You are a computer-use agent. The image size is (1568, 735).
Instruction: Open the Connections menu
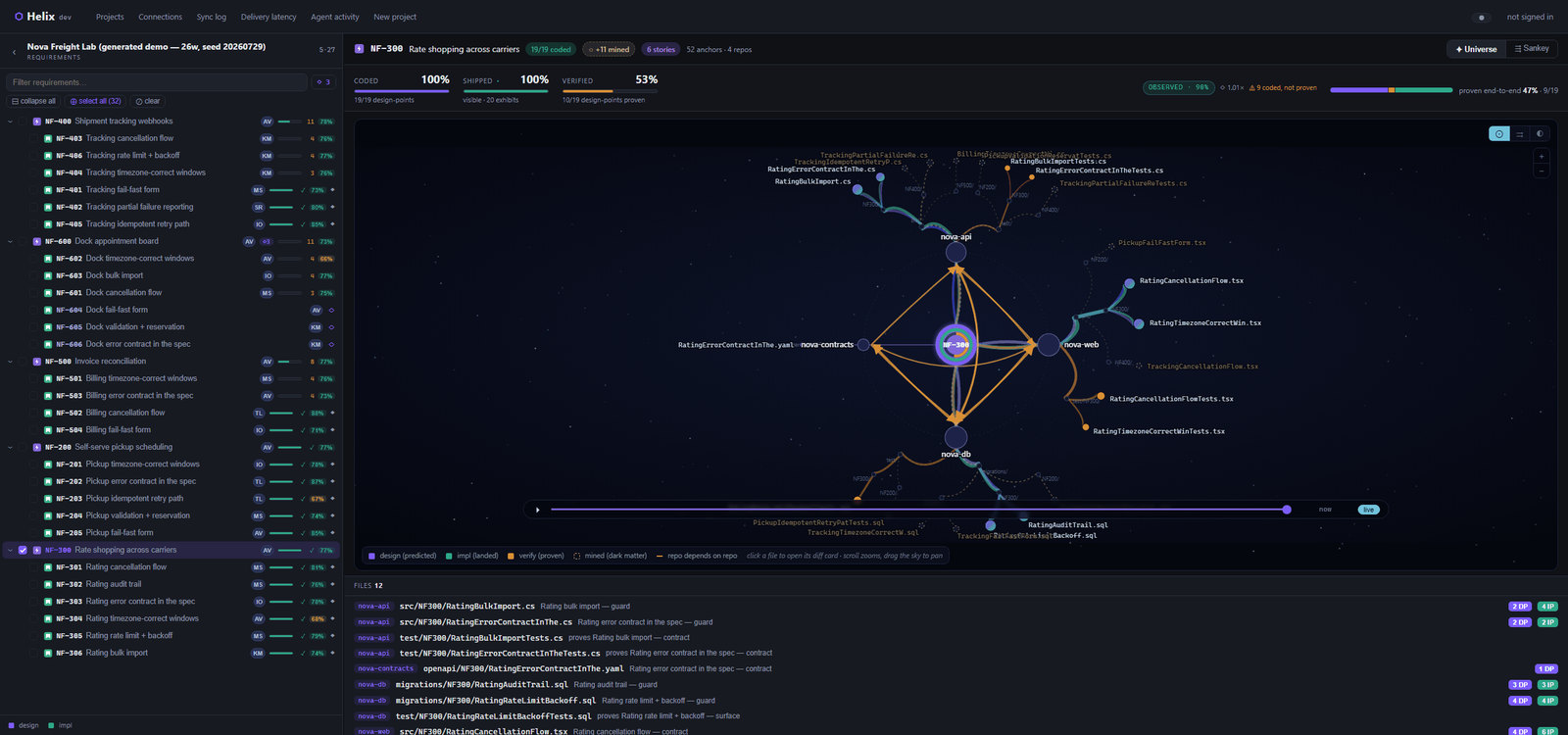coord(161,17)
